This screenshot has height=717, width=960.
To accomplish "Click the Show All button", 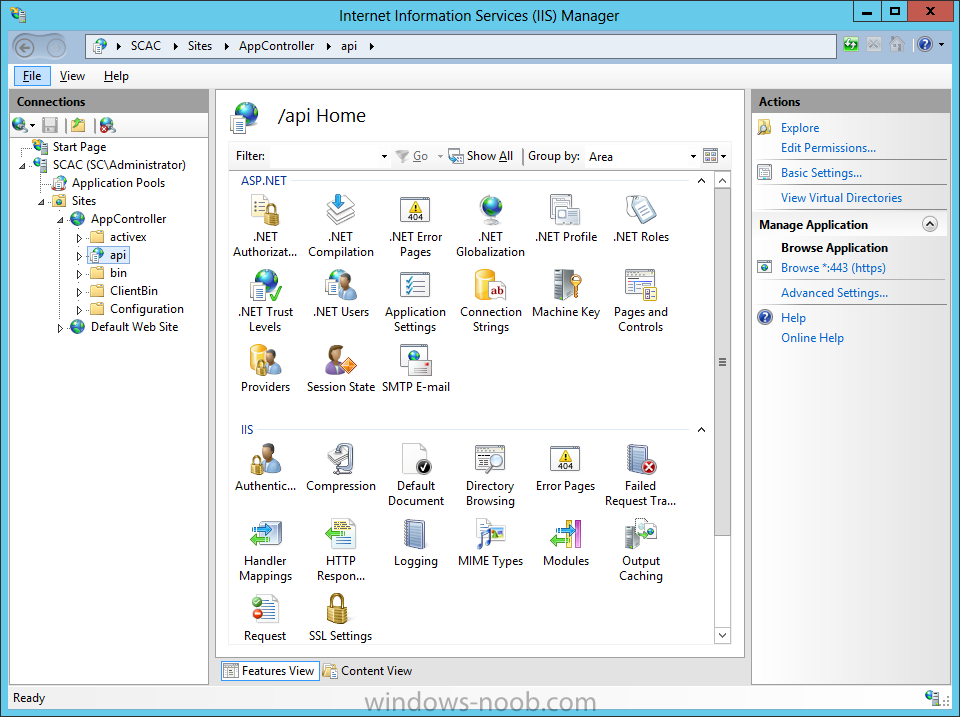I will point(481,156).
